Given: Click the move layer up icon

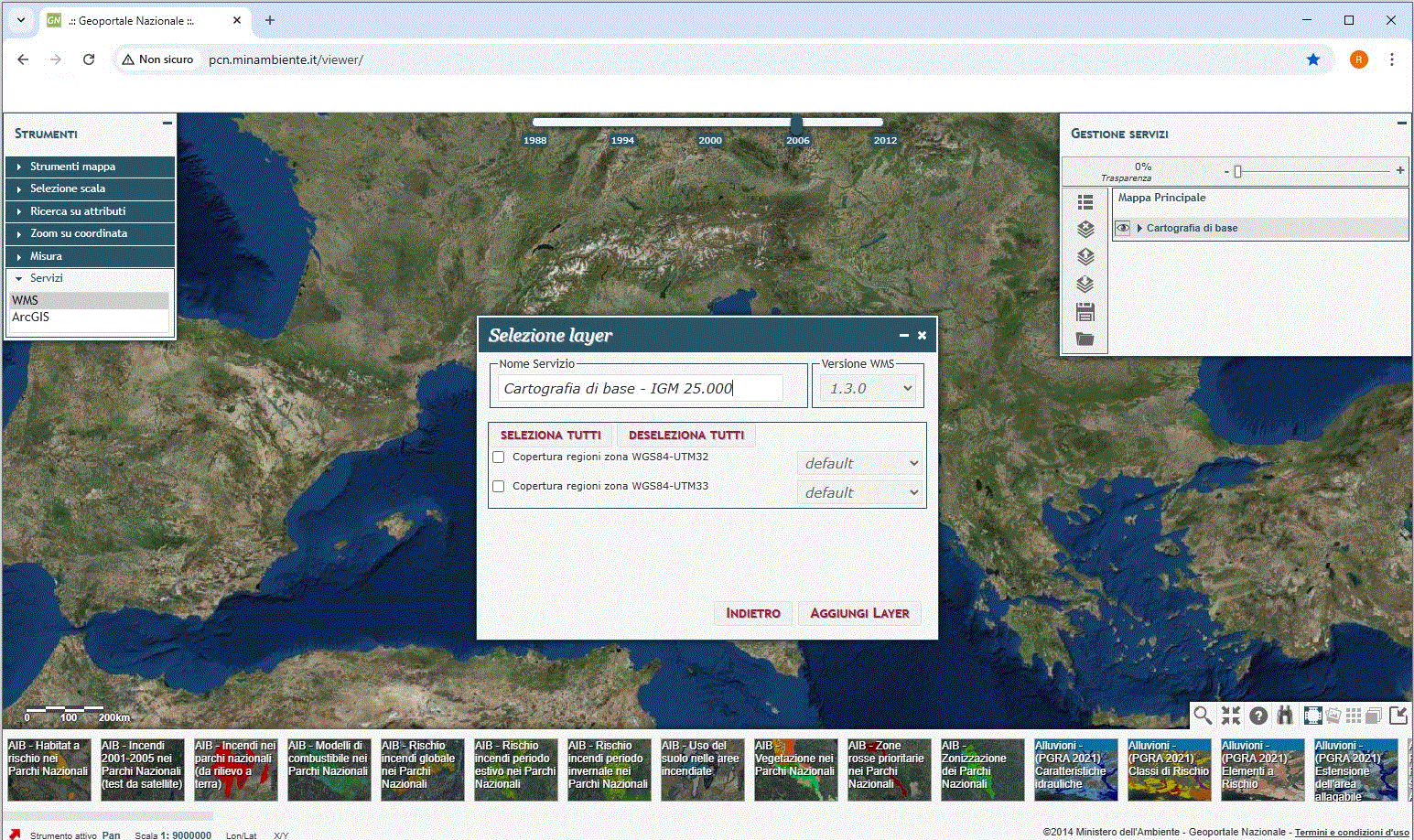Looking at the screenshot, I should pyautogui.click(x=1085, y=257).
